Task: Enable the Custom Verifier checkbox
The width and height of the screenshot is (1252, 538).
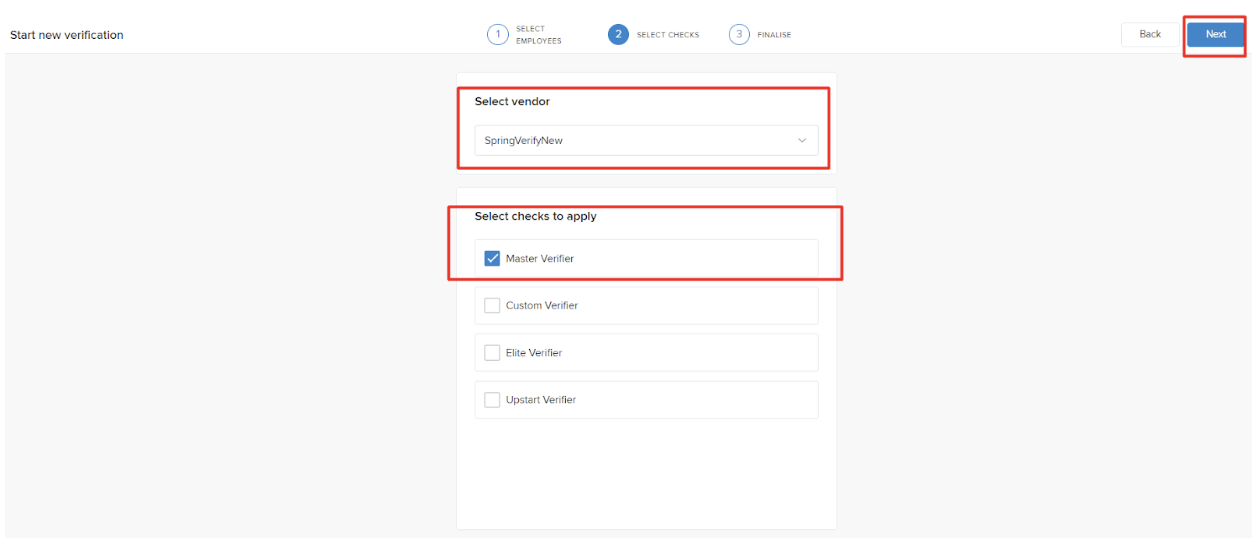Action: [x=492, y=305]
